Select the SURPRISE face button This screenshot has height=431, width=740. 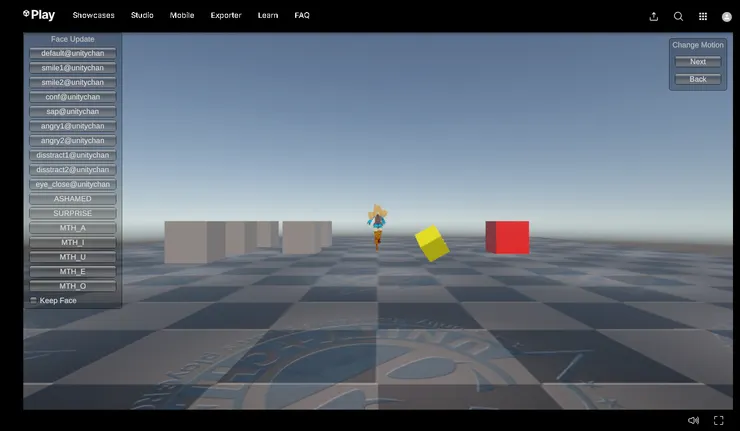(73, 213)
